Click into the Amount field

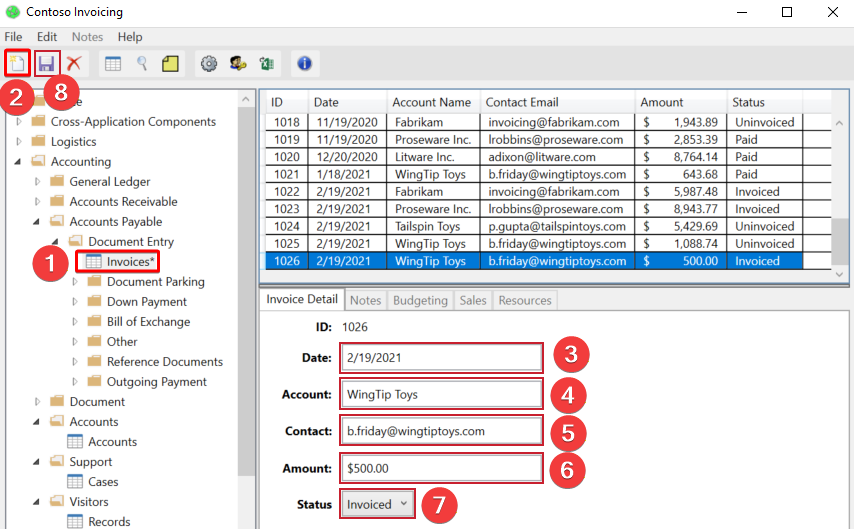(x=441, y=468)
